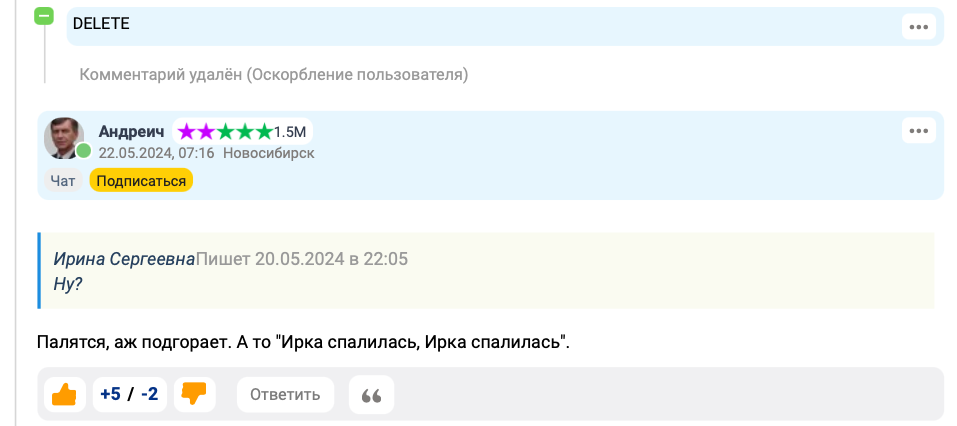Image resolution: width=957 pixels, height=426 pixels.
Task: Click quoted author Ирина Сергеевна
Action: point(124,259)
